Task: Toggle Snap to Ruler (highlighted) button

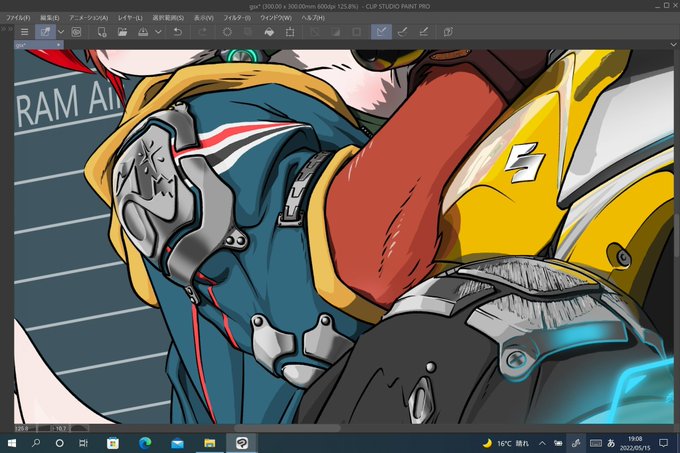Action: 382,32
